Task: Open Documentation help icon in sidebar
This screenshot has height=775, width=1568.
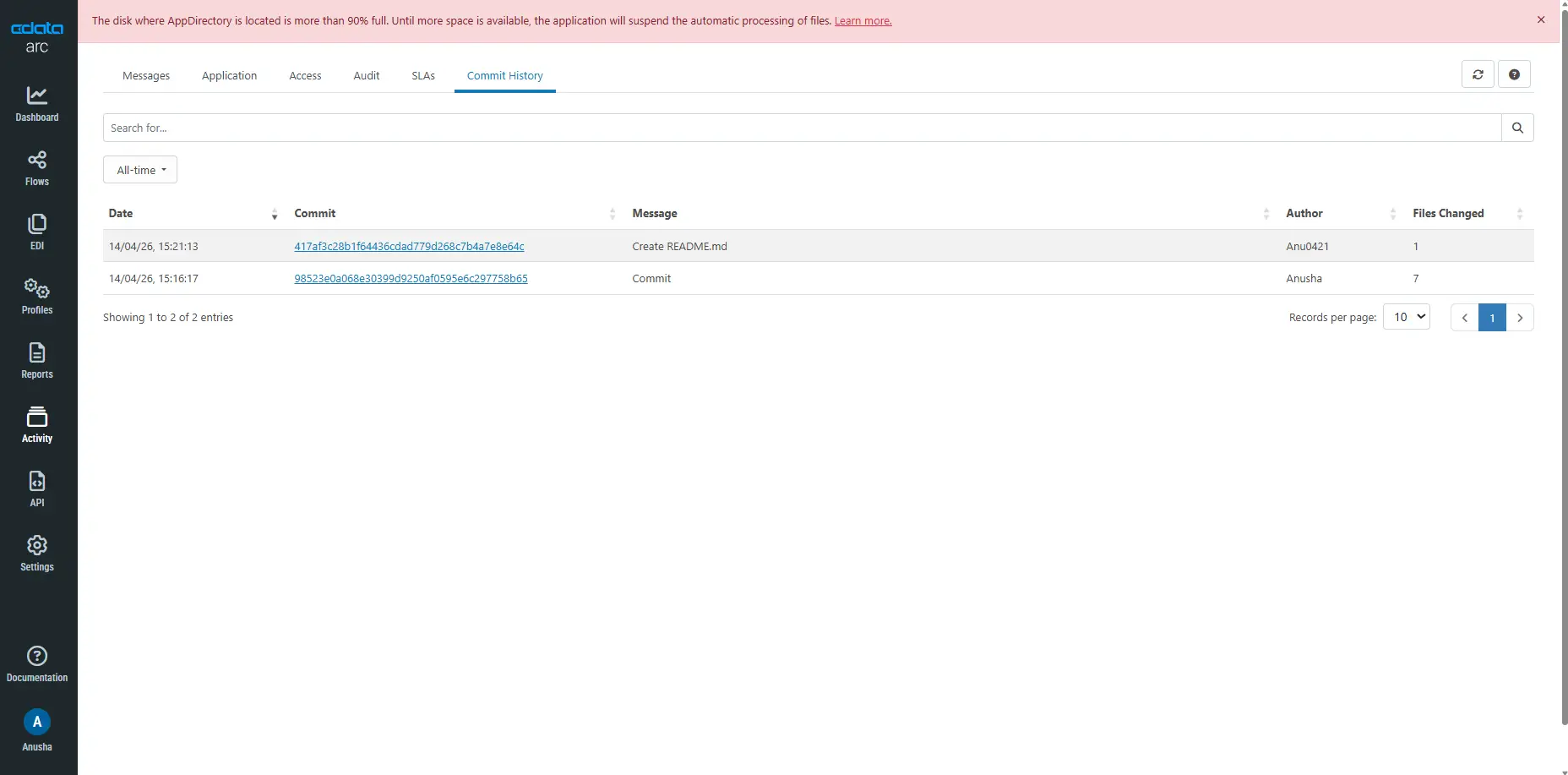Action: (x=37, y=664)
